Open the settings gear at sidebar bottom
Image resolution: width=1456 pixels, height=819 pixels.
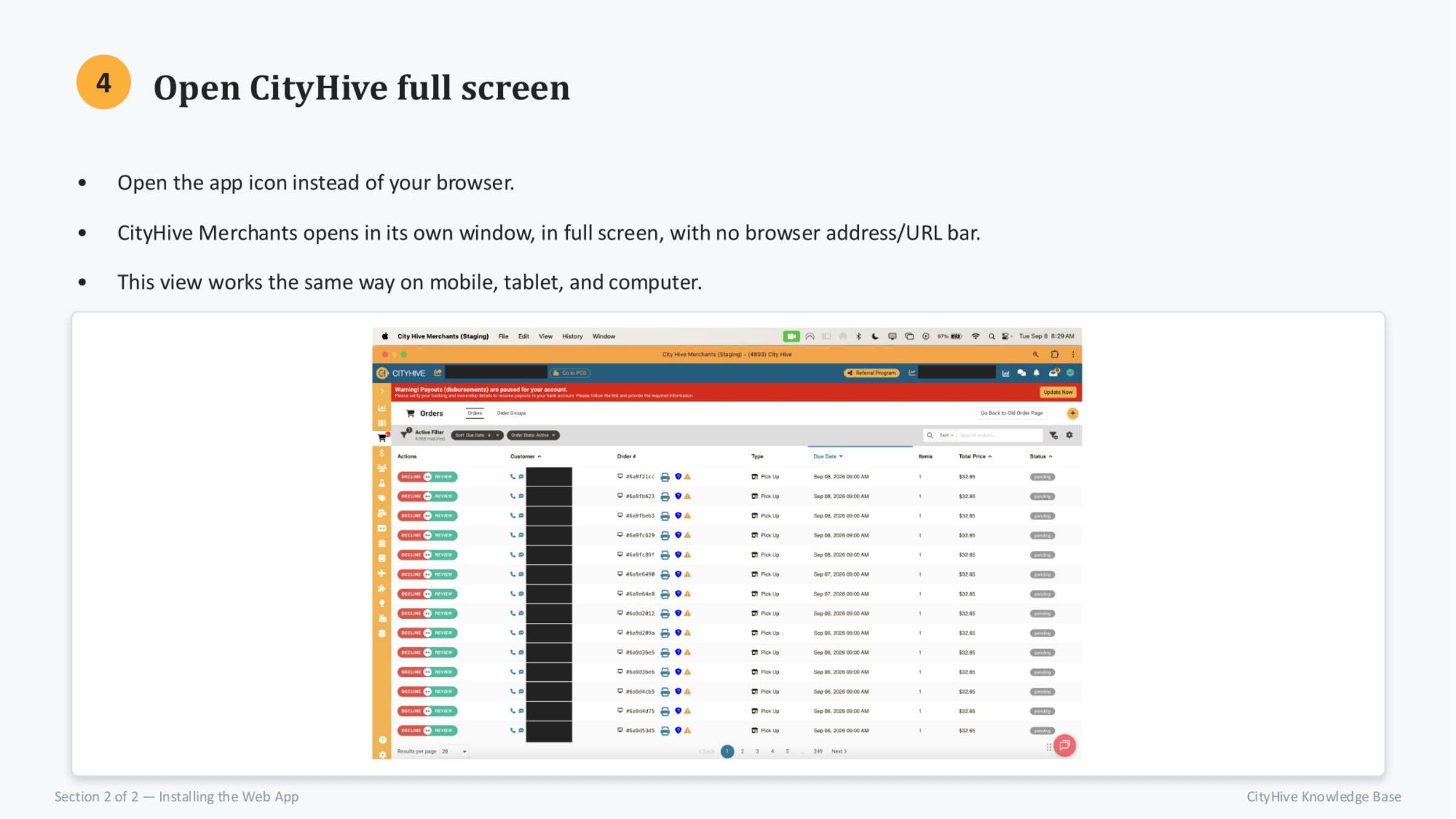[382, 755]
